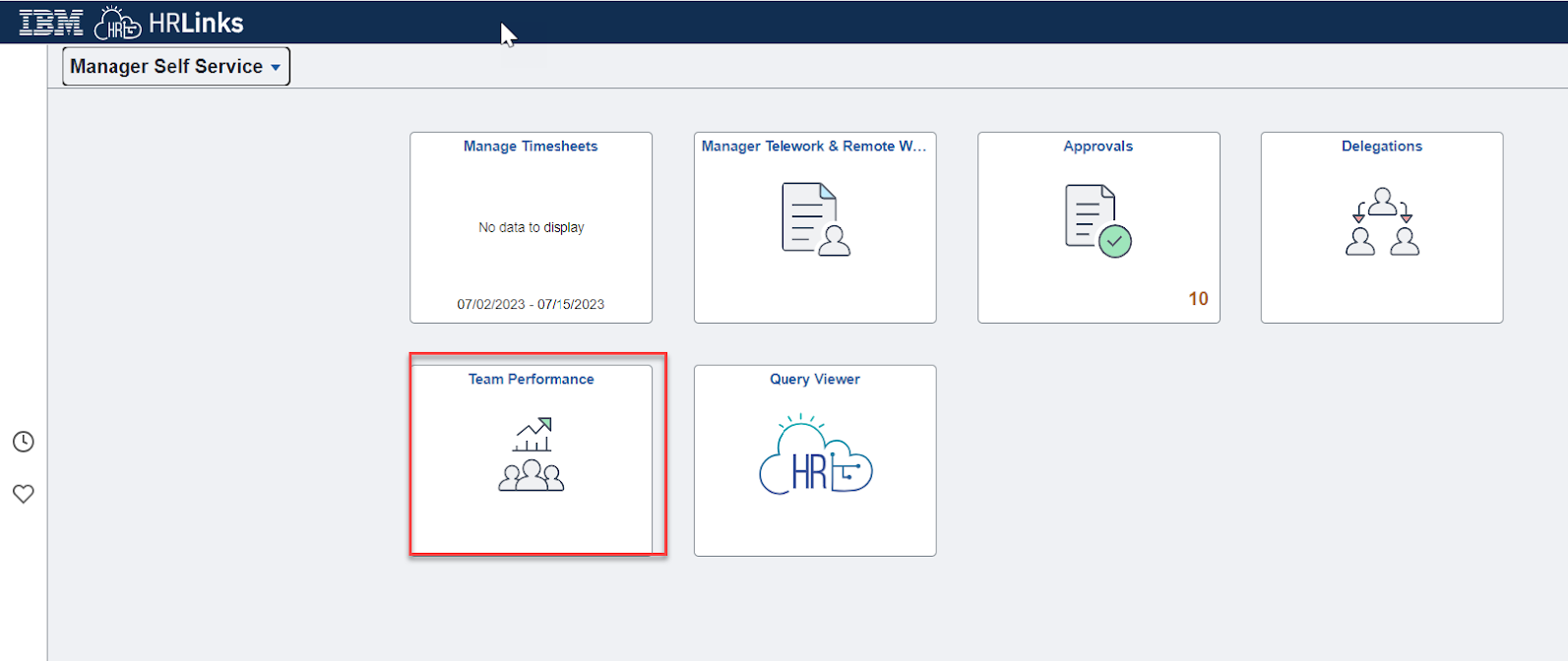Click the pending approvals count 10
The width and height of the screenshot is (1568, 661).
[x=1198, y=299]
